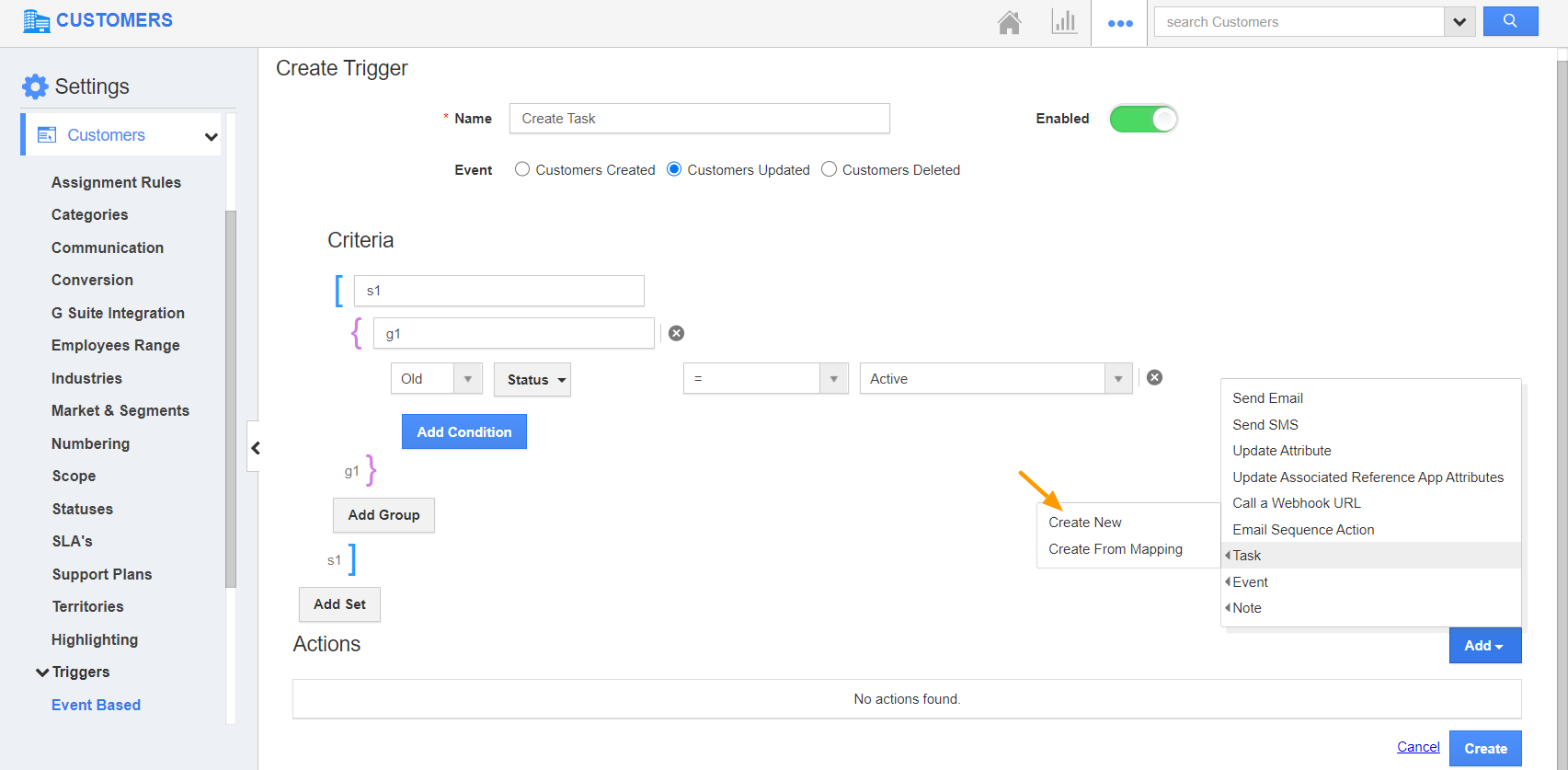Click the Add actions dropdown button
Screen dimensions: 1568x770
(1484, 645)
